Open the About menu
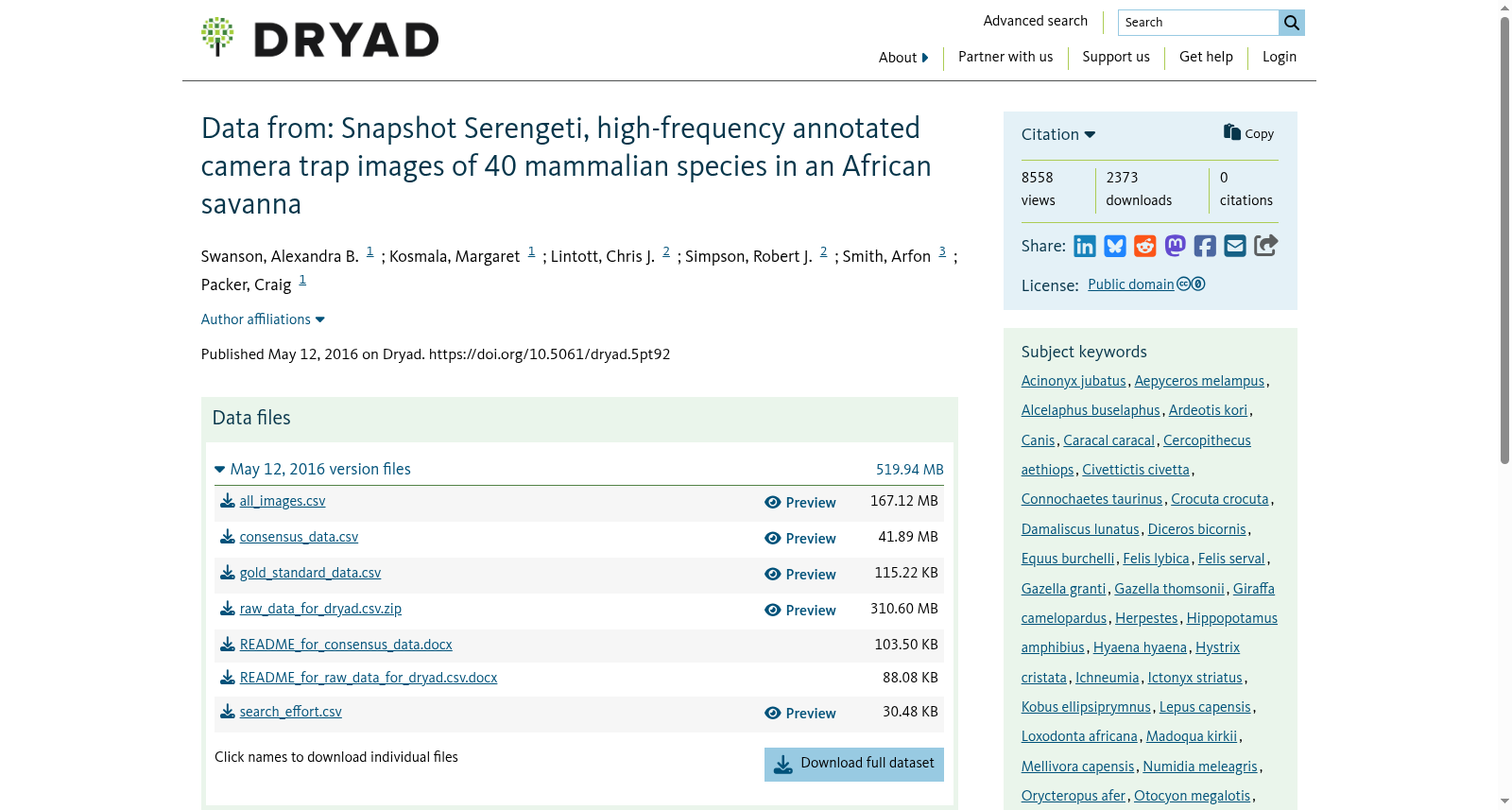This screenshot has height=810, width=1512. pyautogui.click(x=903, y=58)
